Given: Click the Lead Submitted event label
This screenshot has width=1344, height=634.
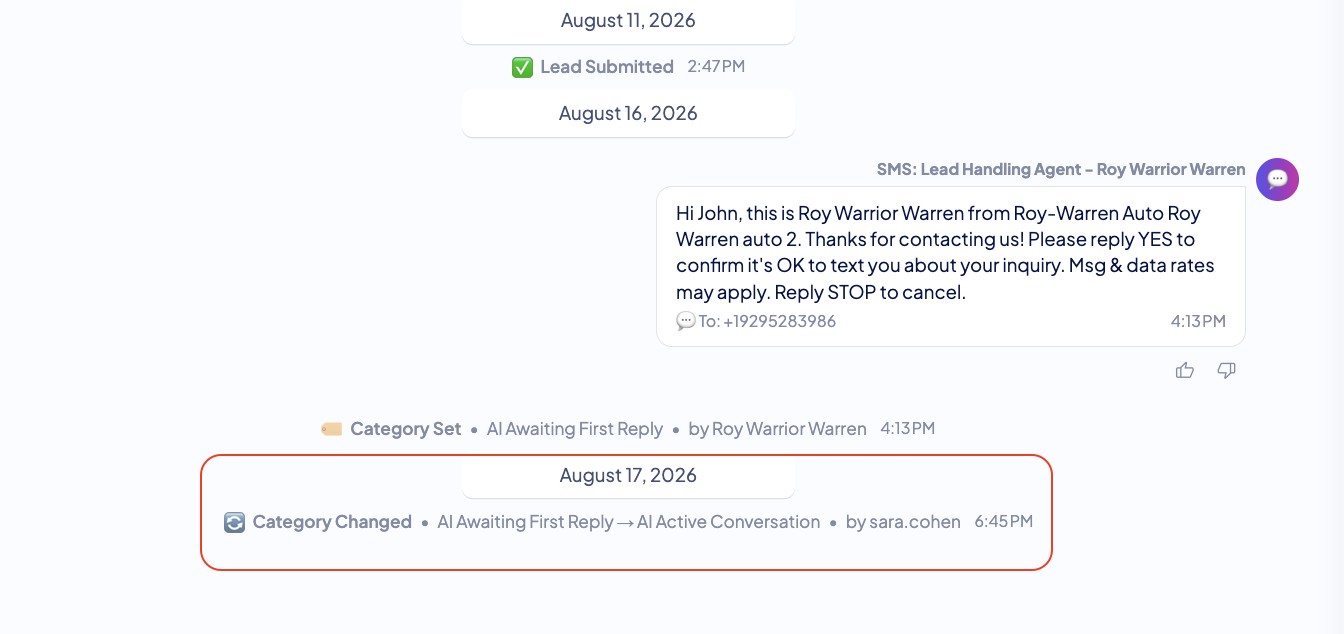Looking at the screenshot, I should [607, 67].
